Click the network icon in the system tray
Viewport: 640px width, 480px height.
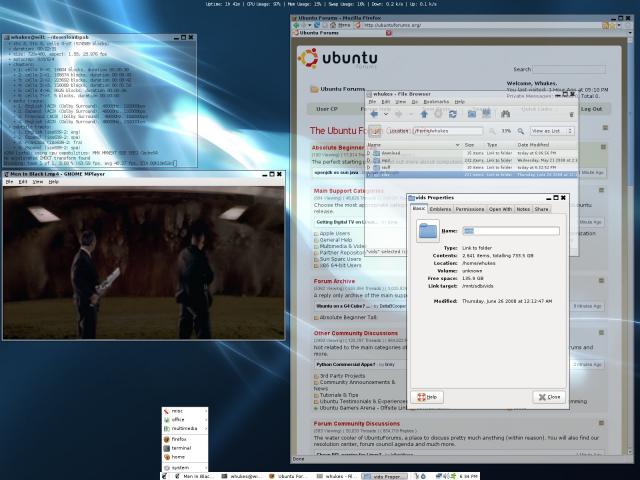(x=439, y=476)
